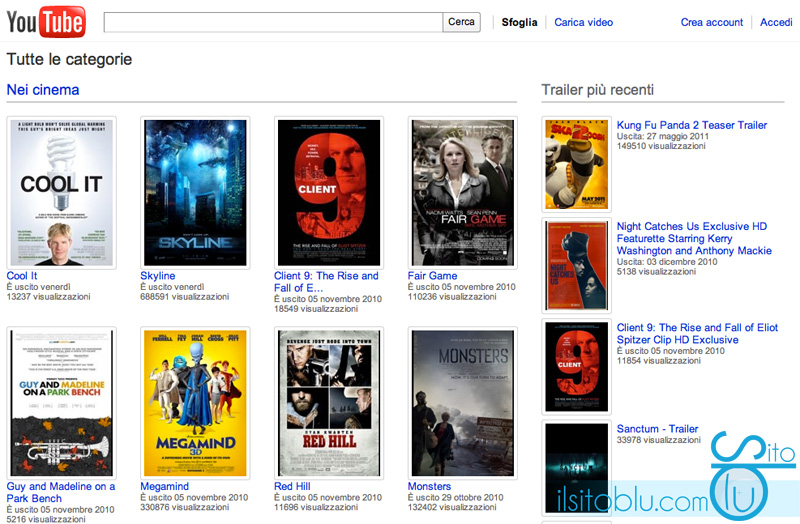
Task: Click the Cool It title link
Action: click(22, 276)
